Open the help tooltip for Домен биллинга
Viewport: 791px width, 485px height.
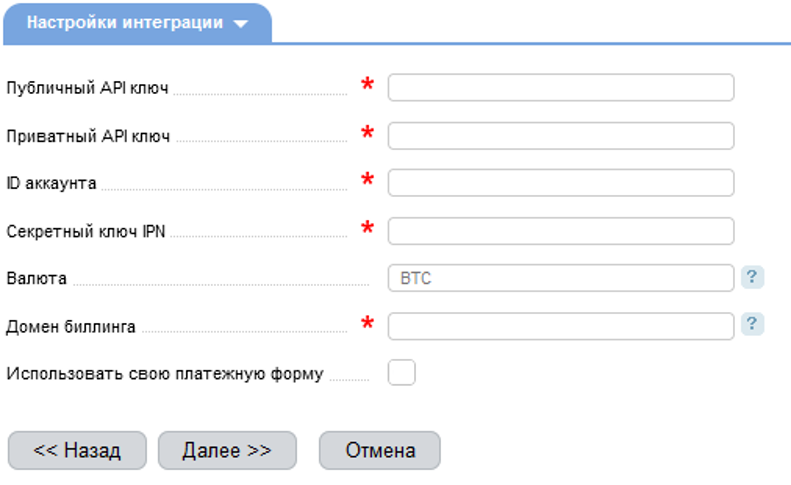click(753, 324)
